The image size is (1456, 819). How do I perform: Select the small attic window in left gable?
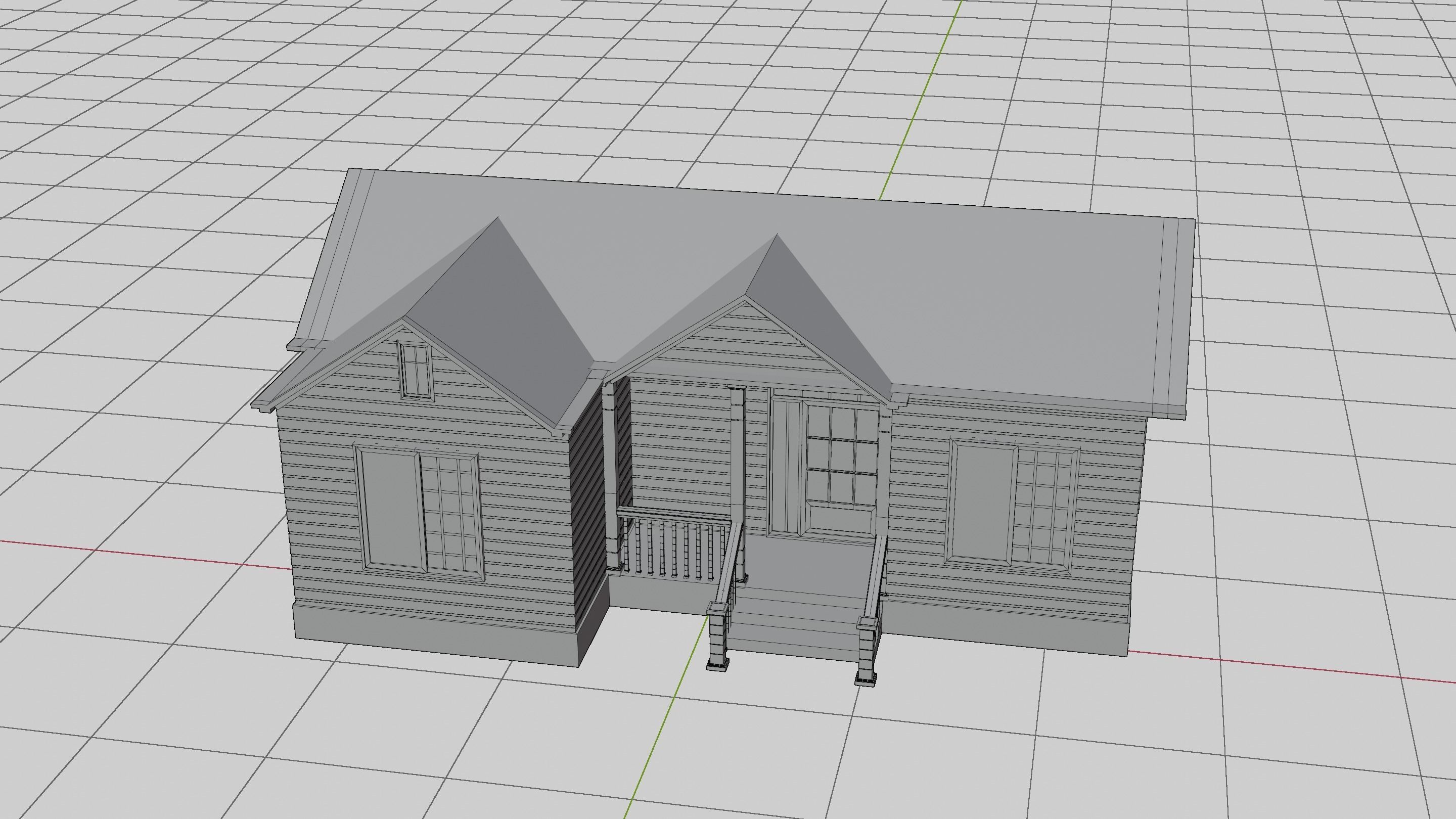point(416,371)
